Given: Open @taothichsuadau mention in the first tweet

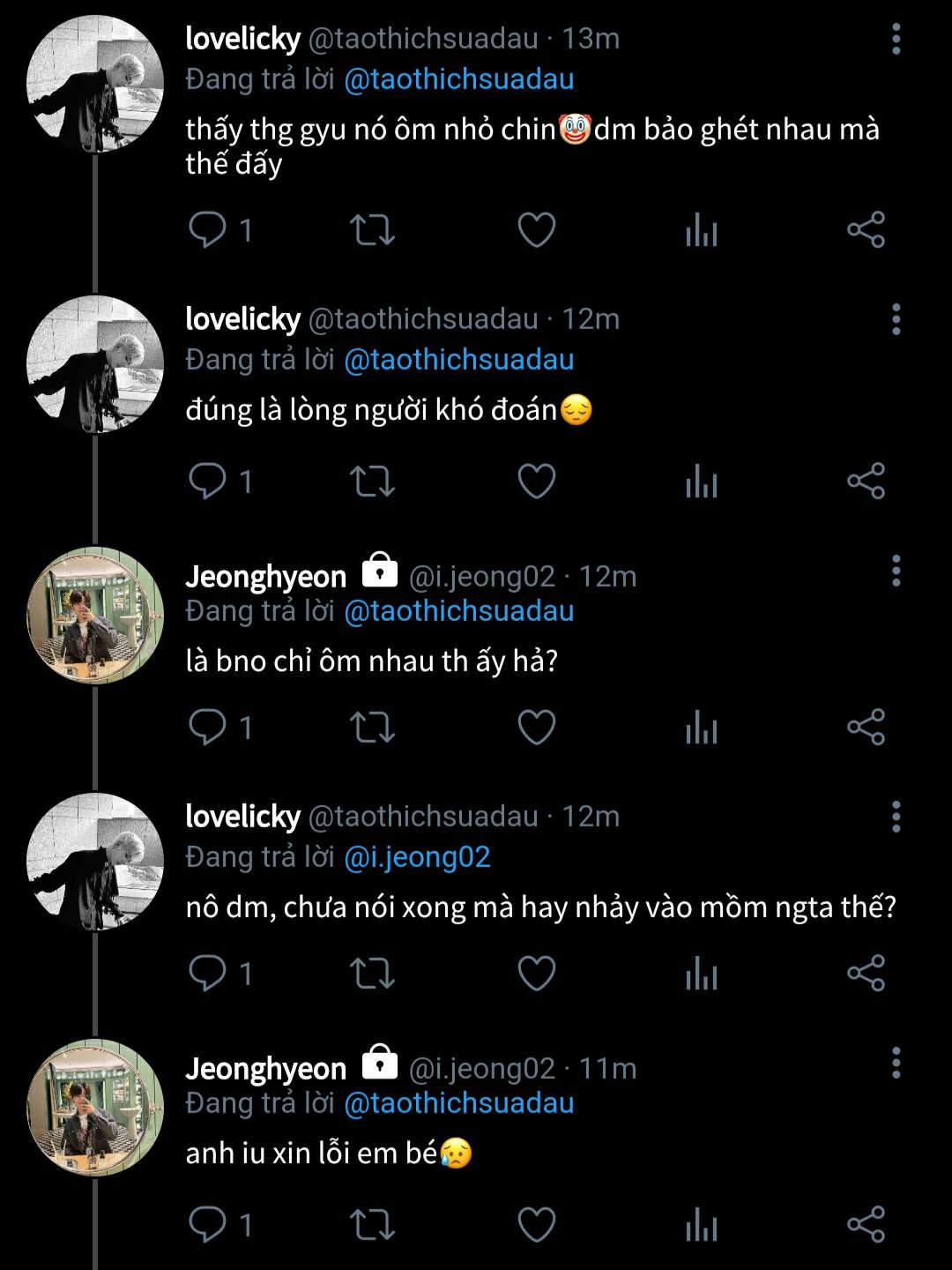Looking at the screenshot, I should click(x=458, y=79).
